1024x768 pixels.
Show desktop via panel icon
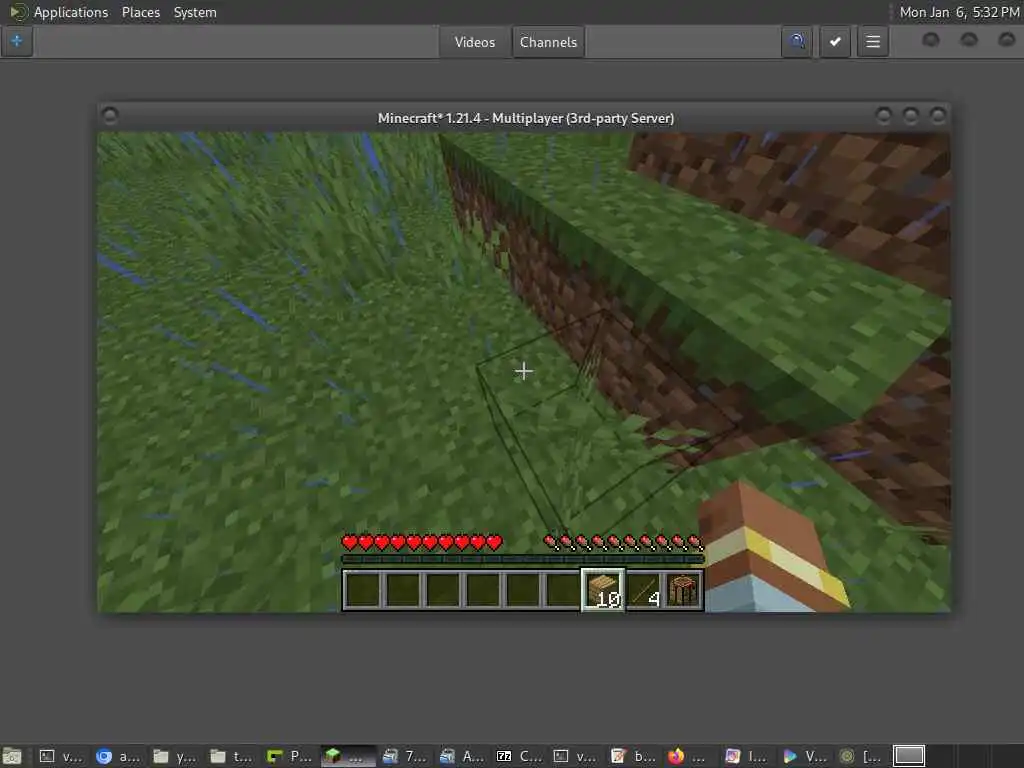[12, 756]
